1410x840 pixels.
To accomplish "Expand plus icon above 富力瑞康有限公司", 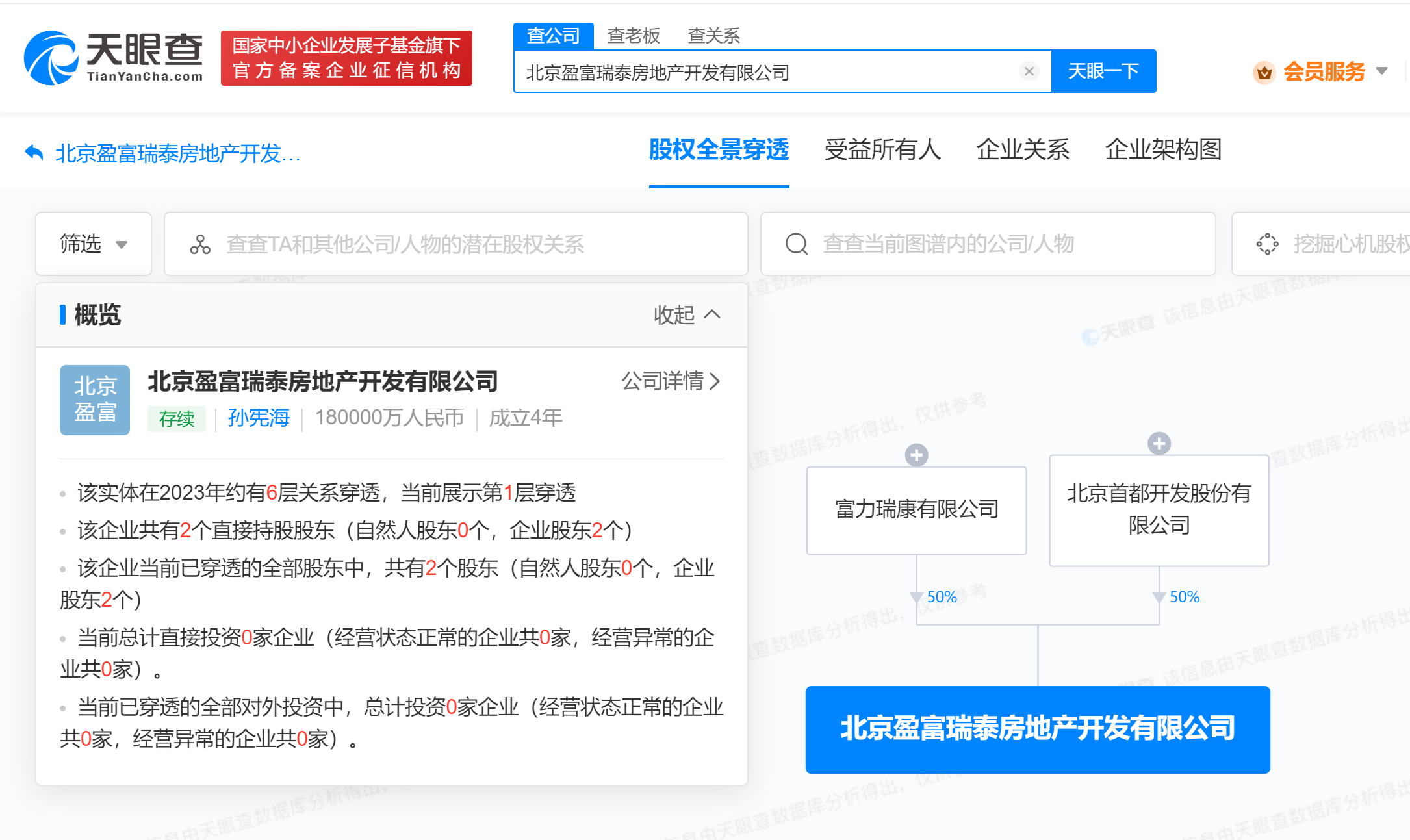I will (916, 455).
